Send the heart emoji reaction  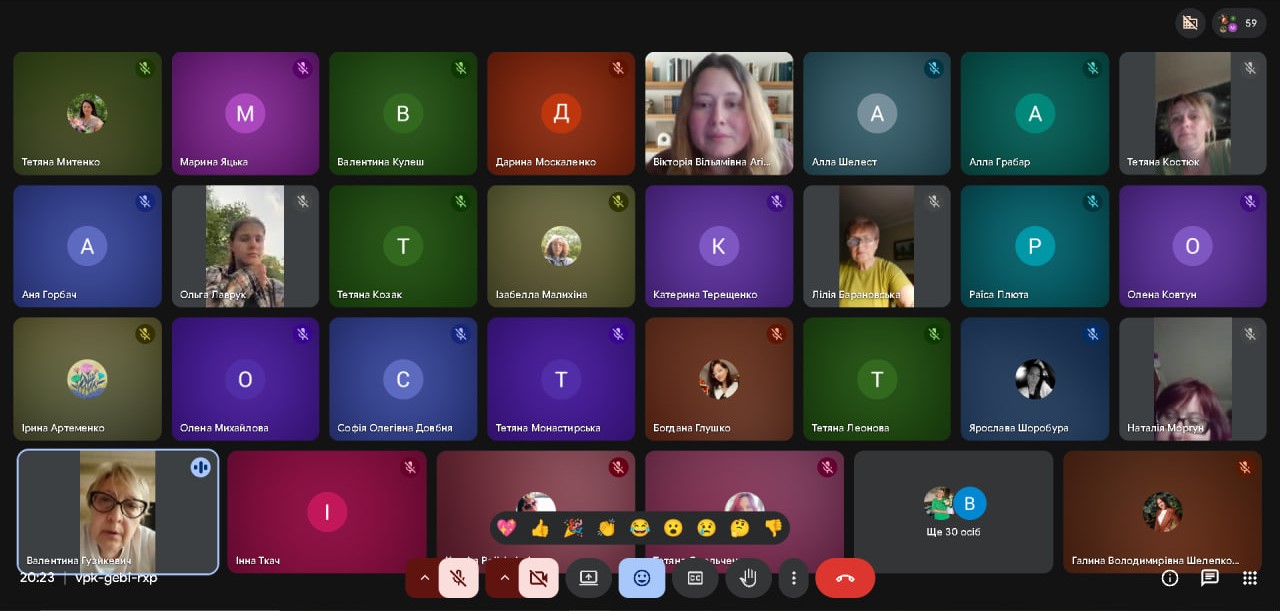click(x=507, y=527)
